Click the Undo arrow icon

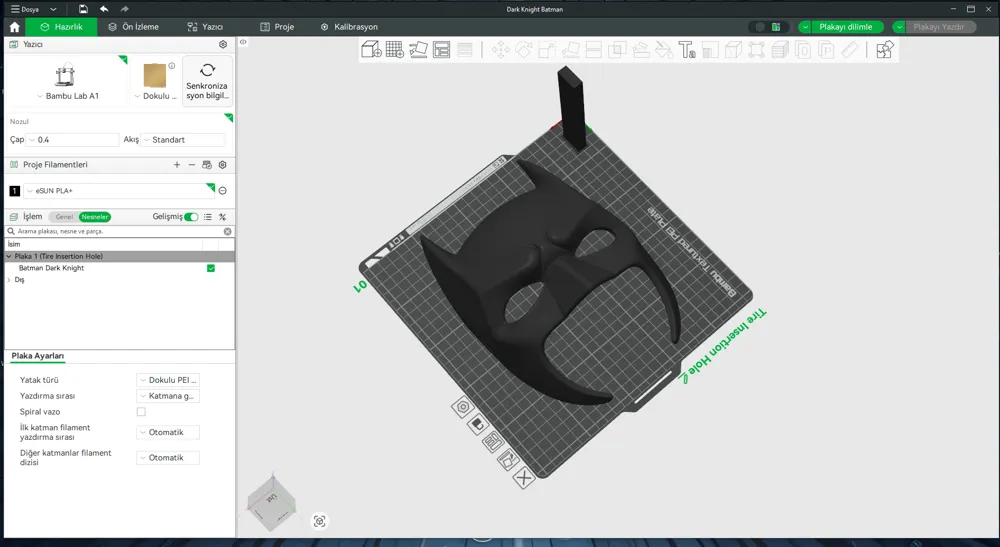(104, 9)
